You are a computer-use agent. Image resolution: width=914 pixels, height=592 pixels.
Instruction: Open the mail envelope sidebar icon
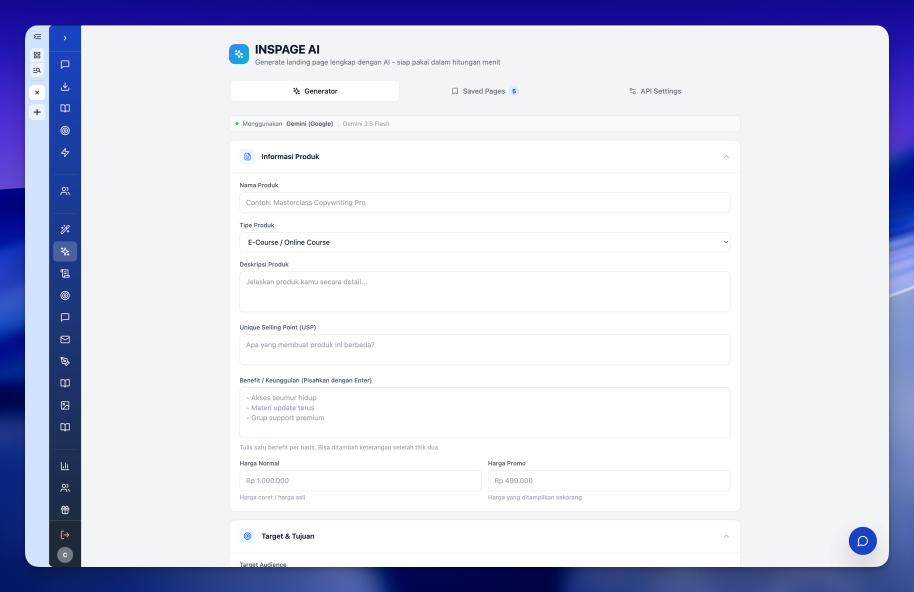(65, 339)
